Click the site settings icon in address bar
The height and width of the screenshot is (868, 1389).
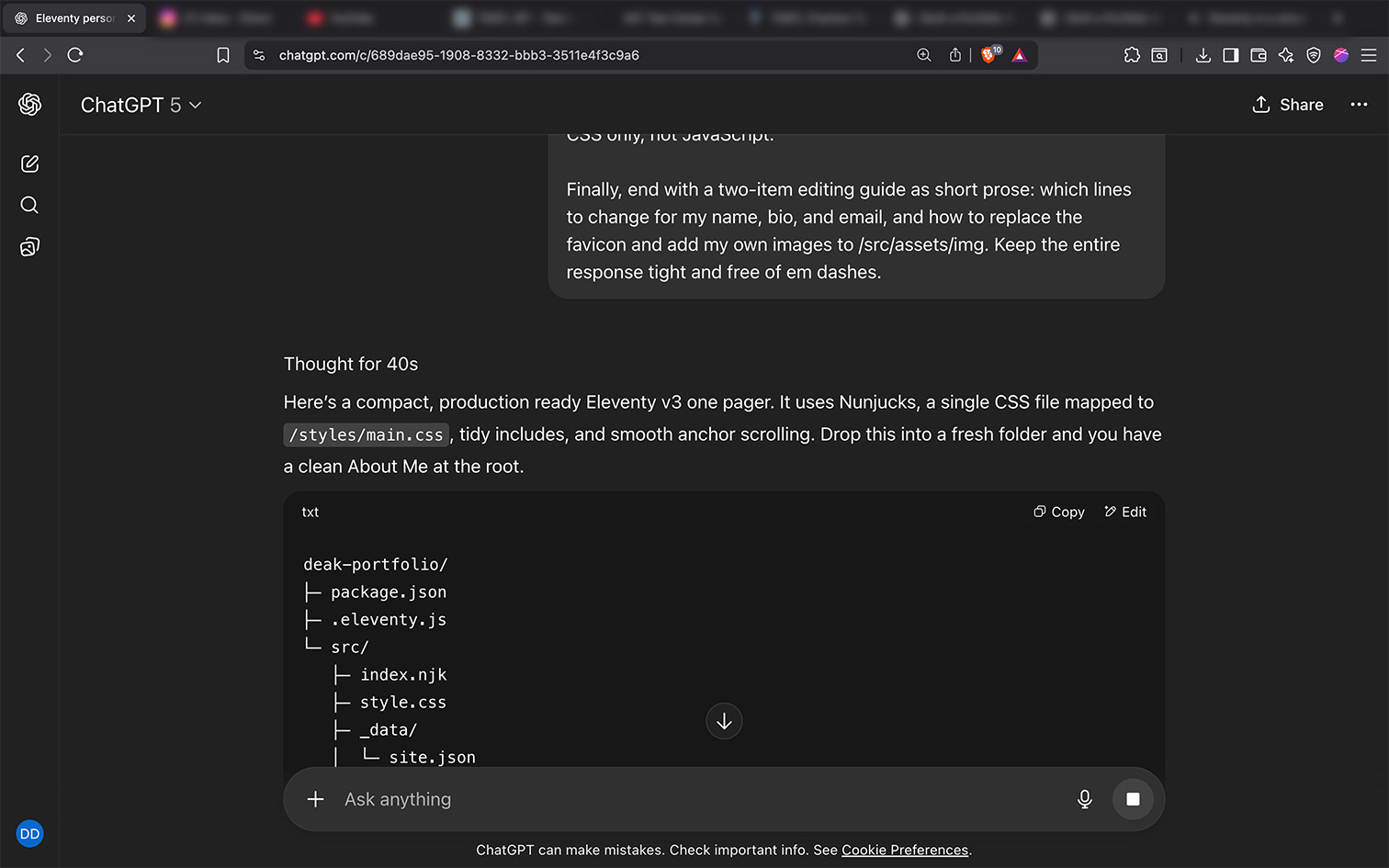(x=259, y=55)
